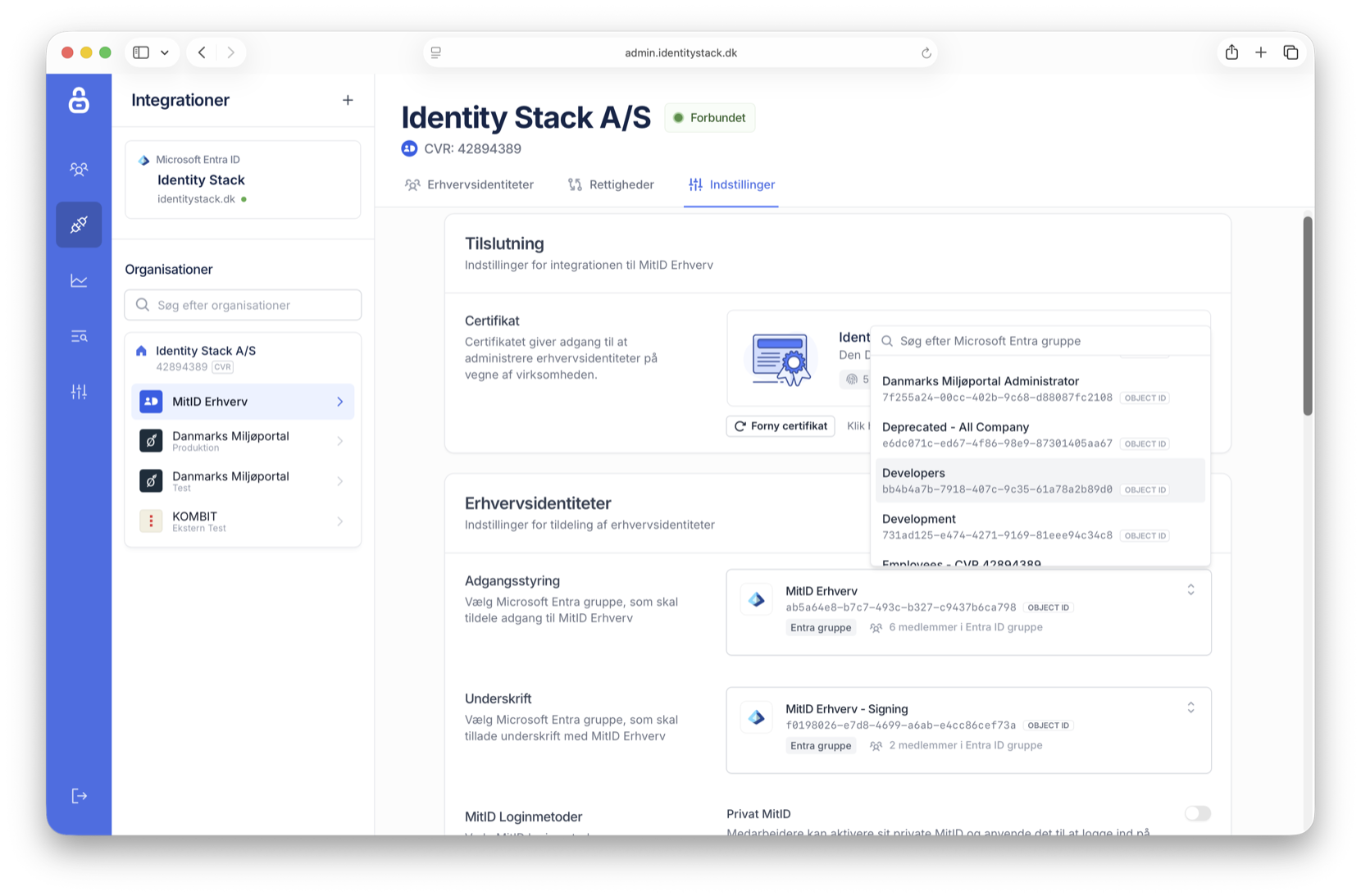
Task: Click the page reader icon in address bar
Action: [436, 52]
